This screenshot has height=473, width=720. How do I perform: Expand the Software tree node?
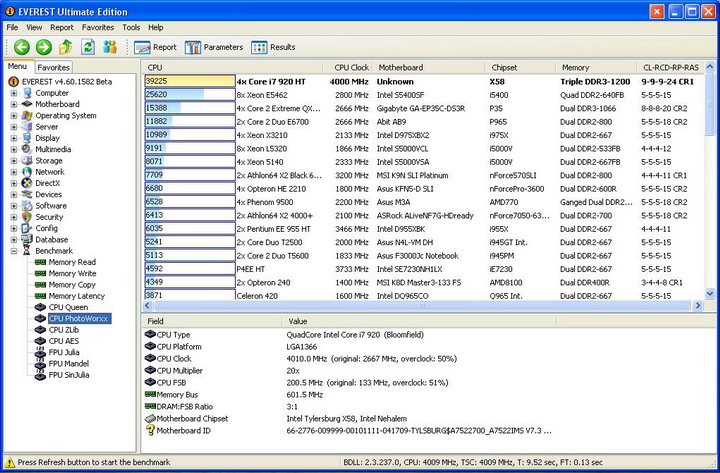click(x=14, y=206)
